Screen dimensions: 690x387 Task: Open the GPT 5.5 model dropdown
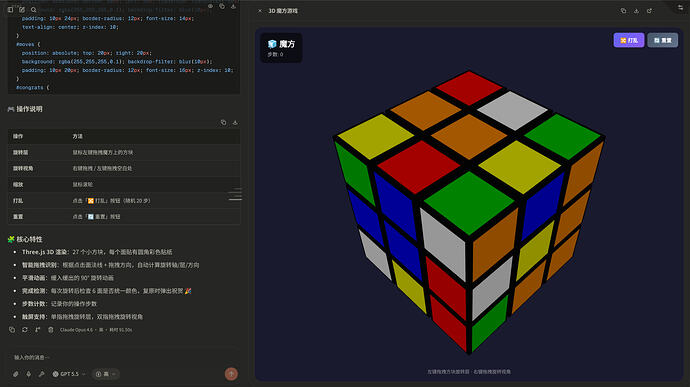coord(69,374)
